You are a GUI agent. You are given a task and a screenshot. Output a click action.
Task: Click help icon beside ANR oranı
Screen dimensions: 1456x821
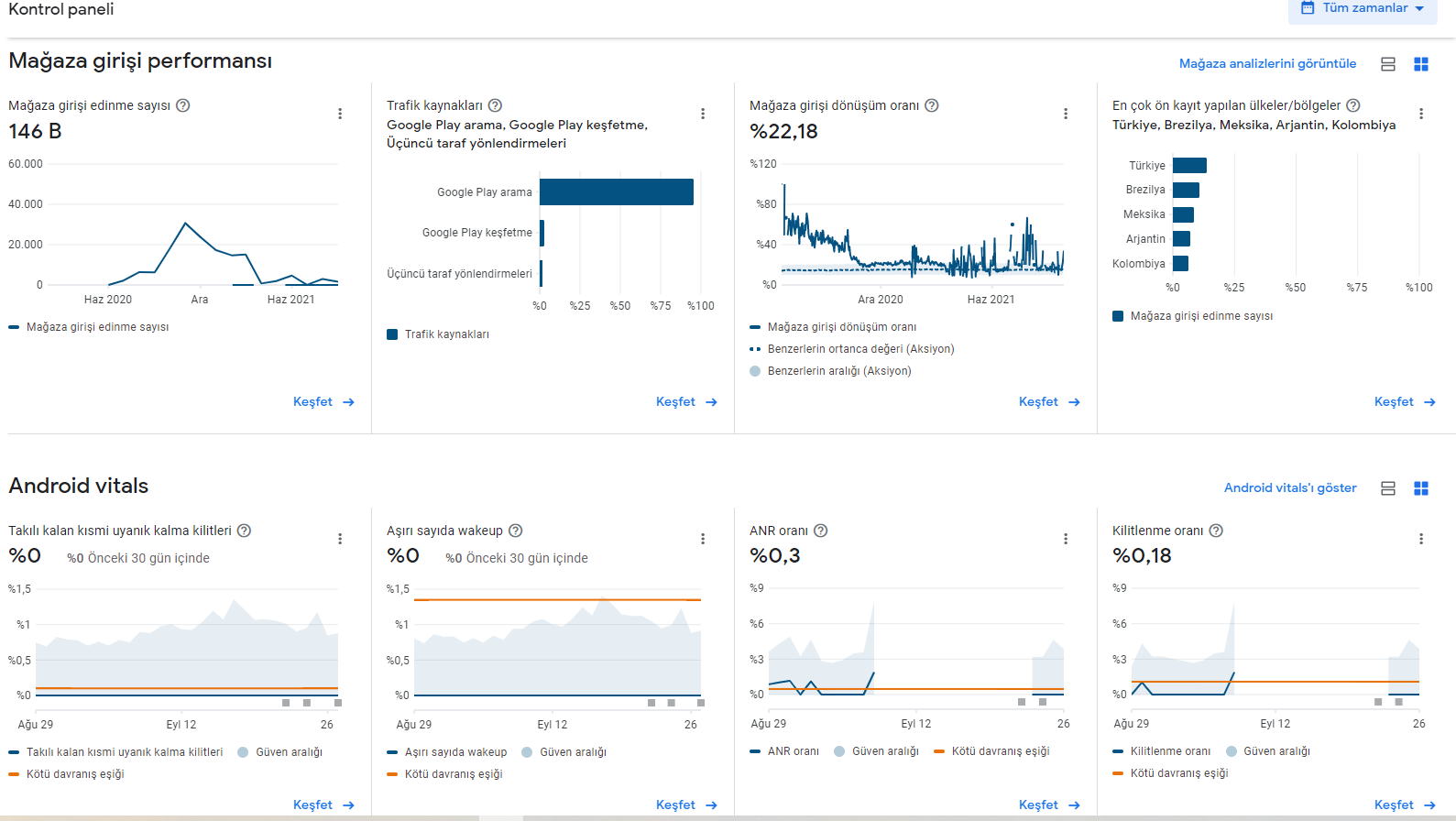point(821,531)
